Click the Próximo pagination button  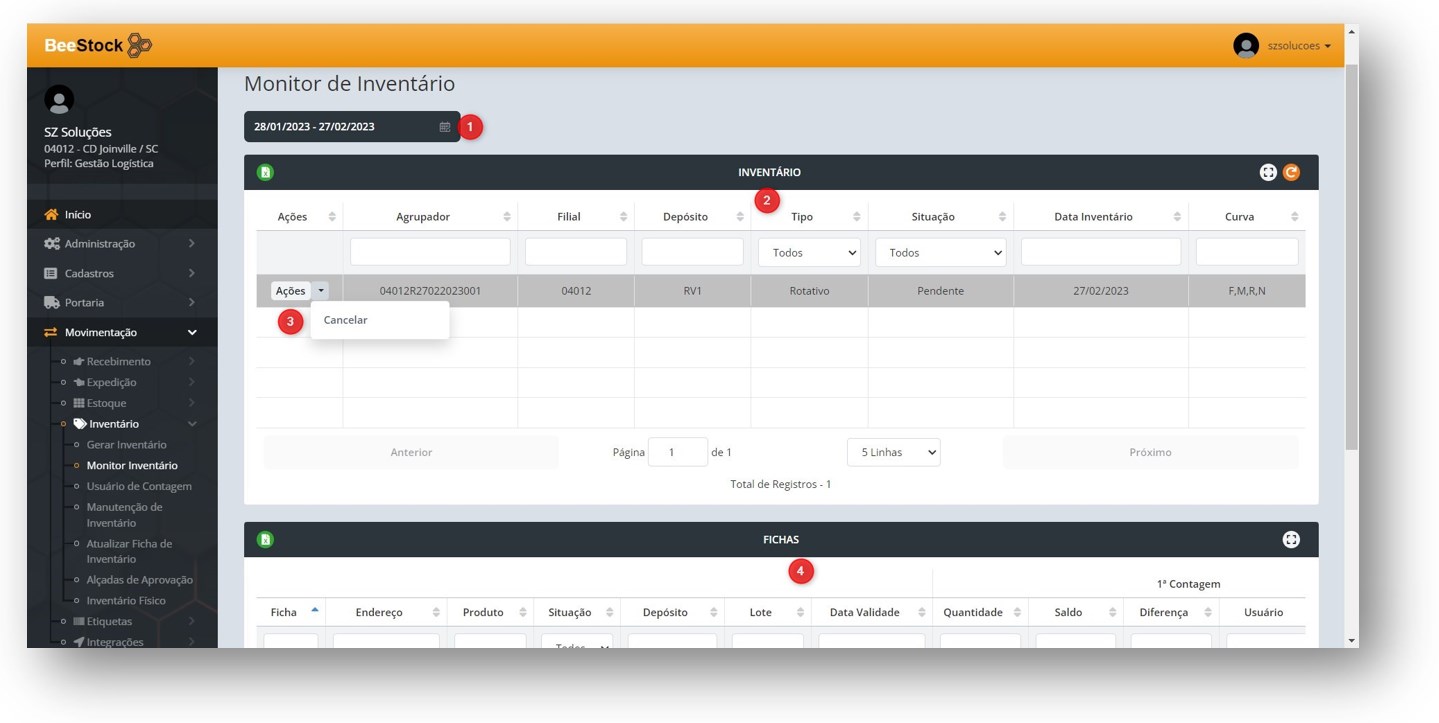[1150, 452]
